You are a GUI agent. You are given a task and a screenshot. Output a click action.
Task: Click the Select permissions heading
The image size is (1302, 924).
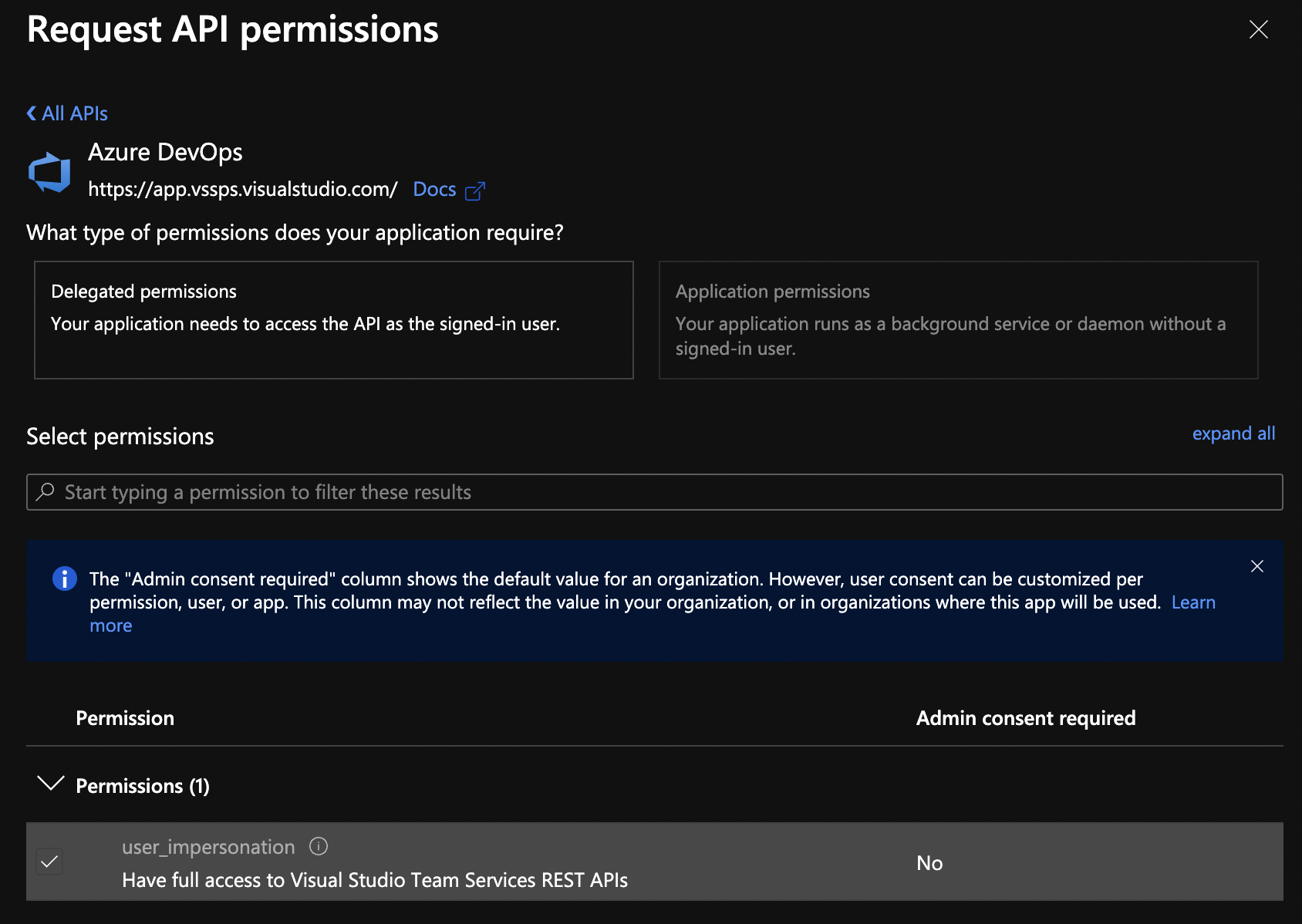120,437
